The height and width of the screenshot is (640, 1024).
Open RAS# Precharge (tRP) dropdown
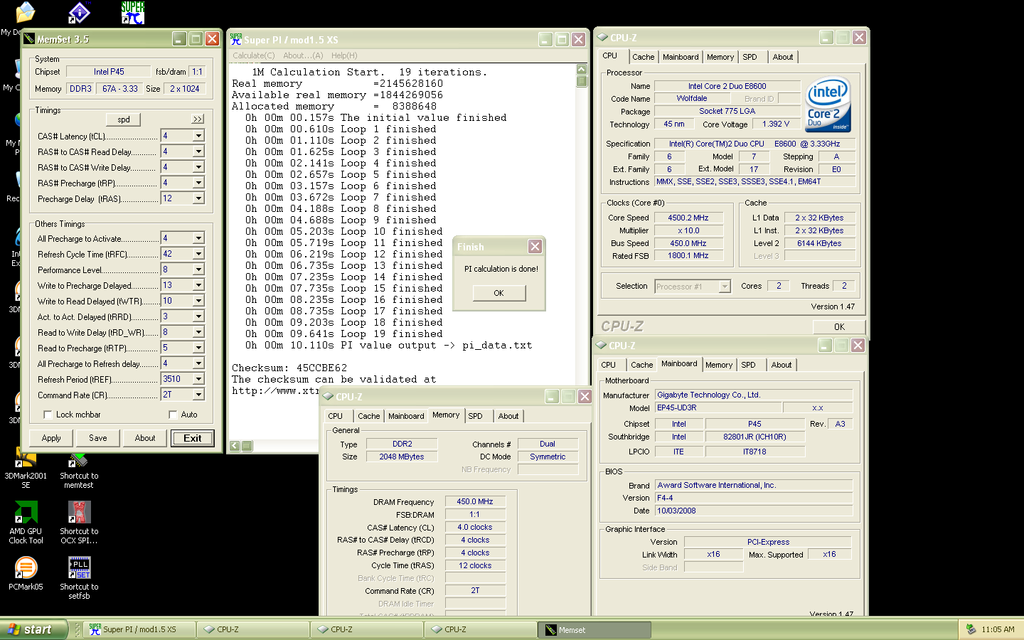[198, 183]
